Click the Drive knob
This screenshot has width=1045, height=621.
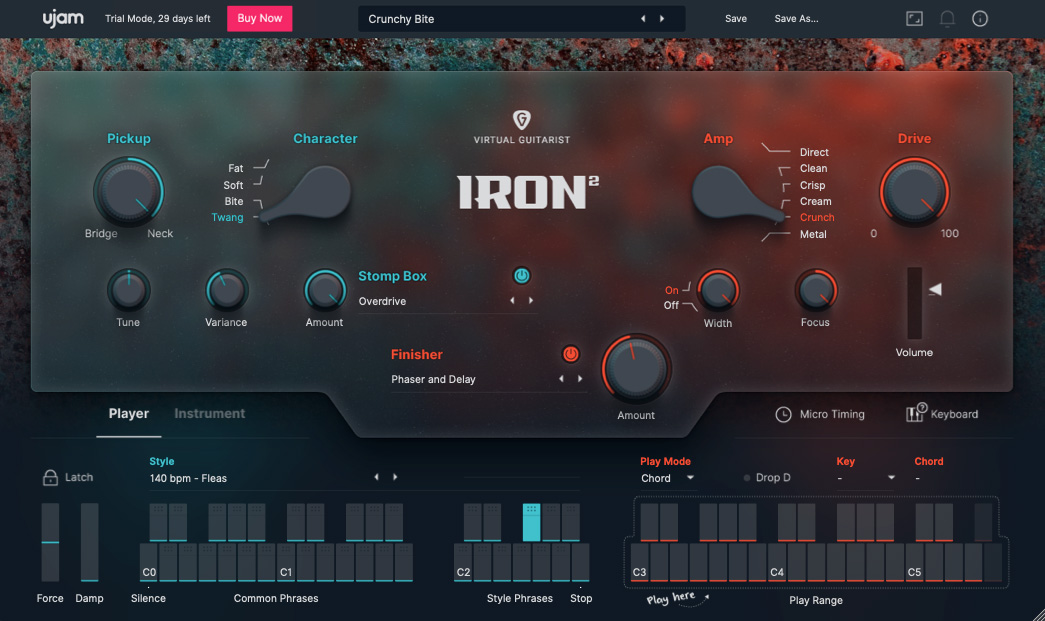[914, 192]
